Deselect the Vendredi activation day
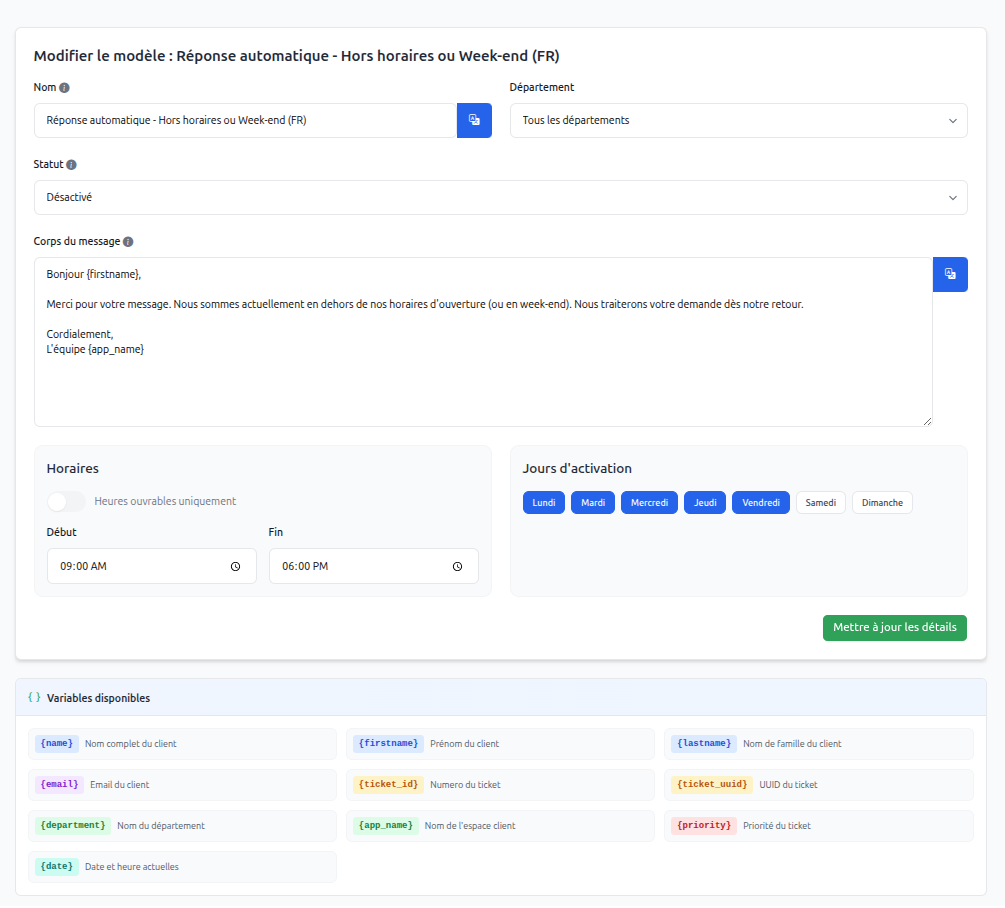 (x=760, y=502)
